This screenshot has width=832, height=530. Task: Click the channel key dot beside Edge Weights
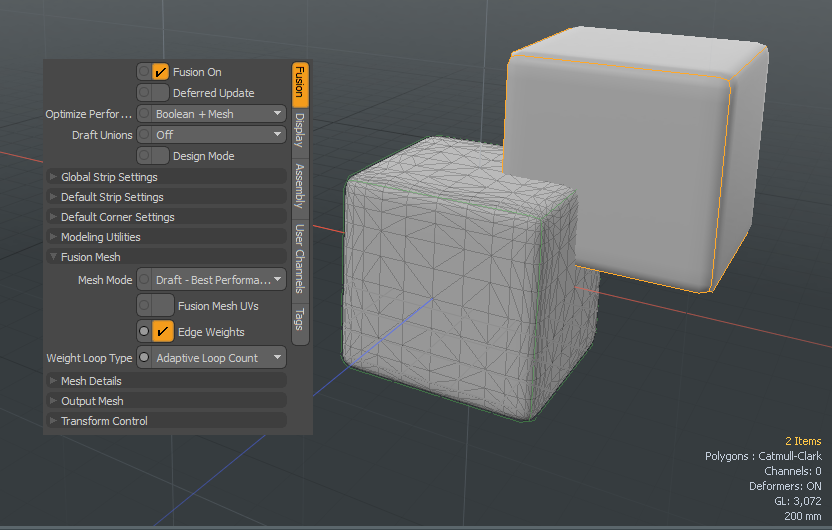[144, 331]
